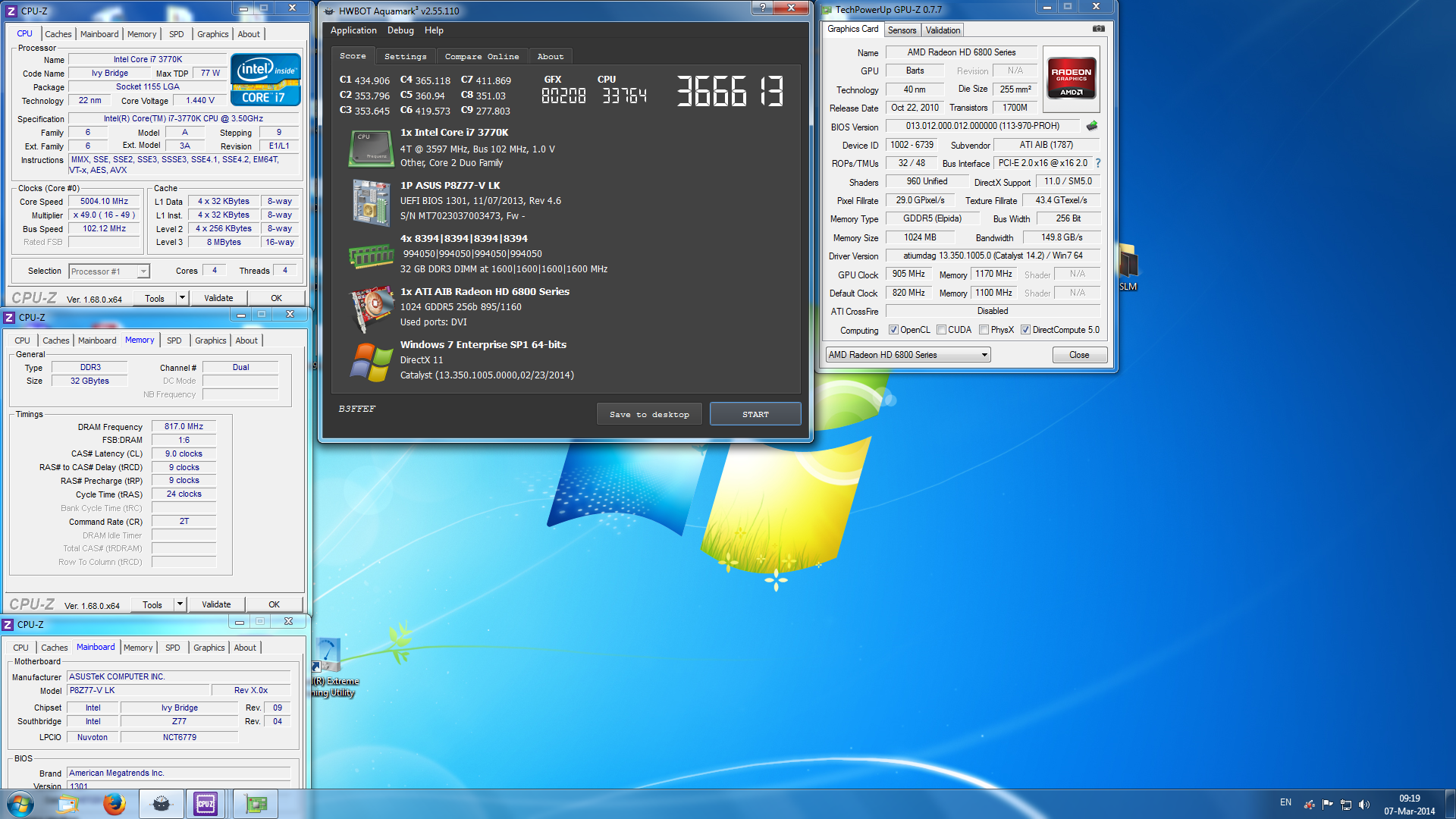This screenshot has height=819, width=1456.
Task: Open the About tab in Aquamark
Action: tap(551, 57)
